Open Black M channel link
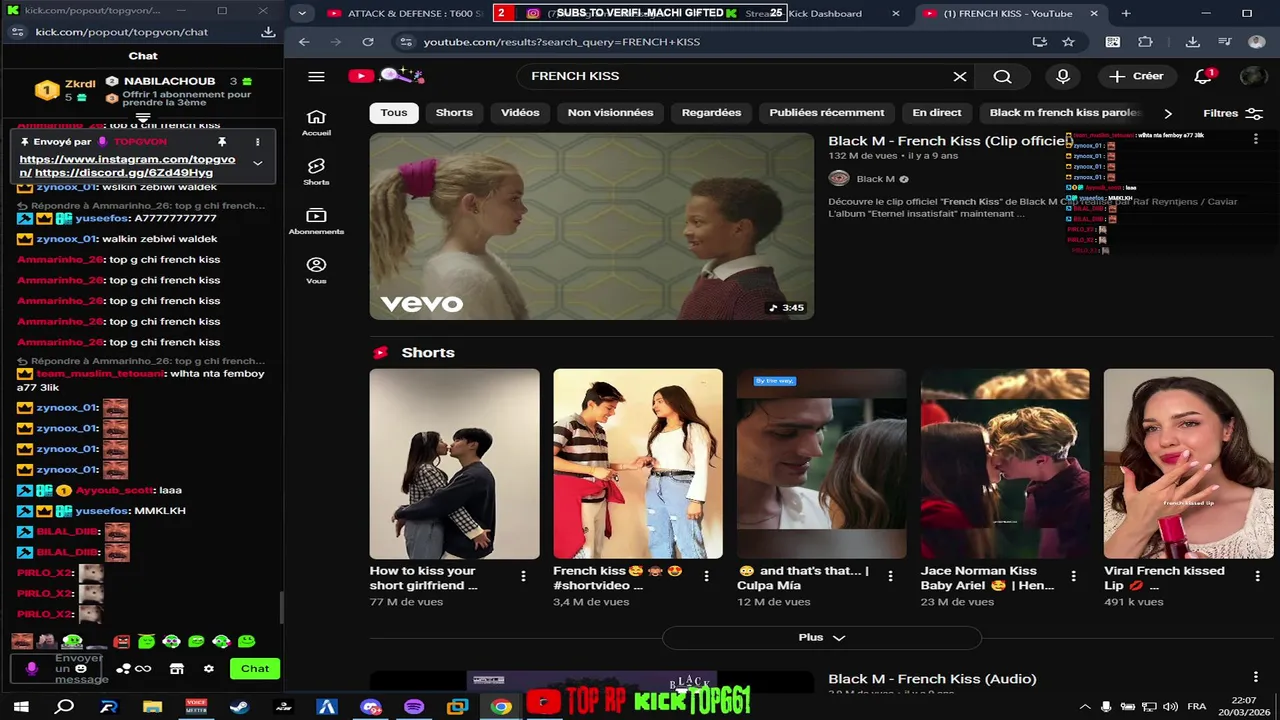Screen dimensions: 1280x720 coord(875,179)
